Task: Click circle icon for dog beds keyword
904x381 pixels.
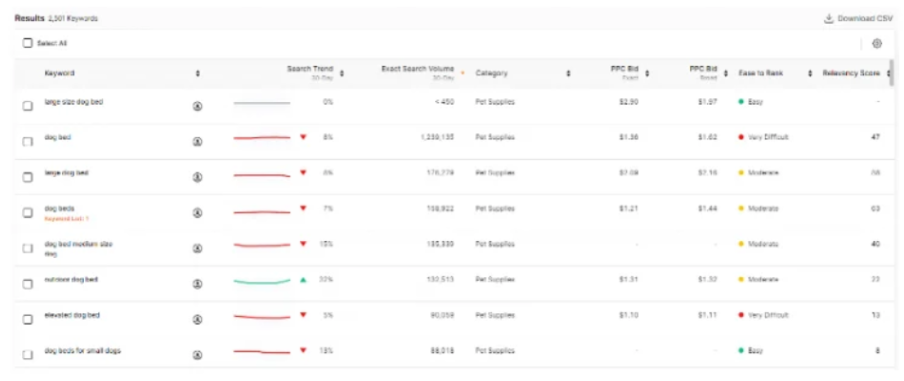Action: tap(197, 213)
